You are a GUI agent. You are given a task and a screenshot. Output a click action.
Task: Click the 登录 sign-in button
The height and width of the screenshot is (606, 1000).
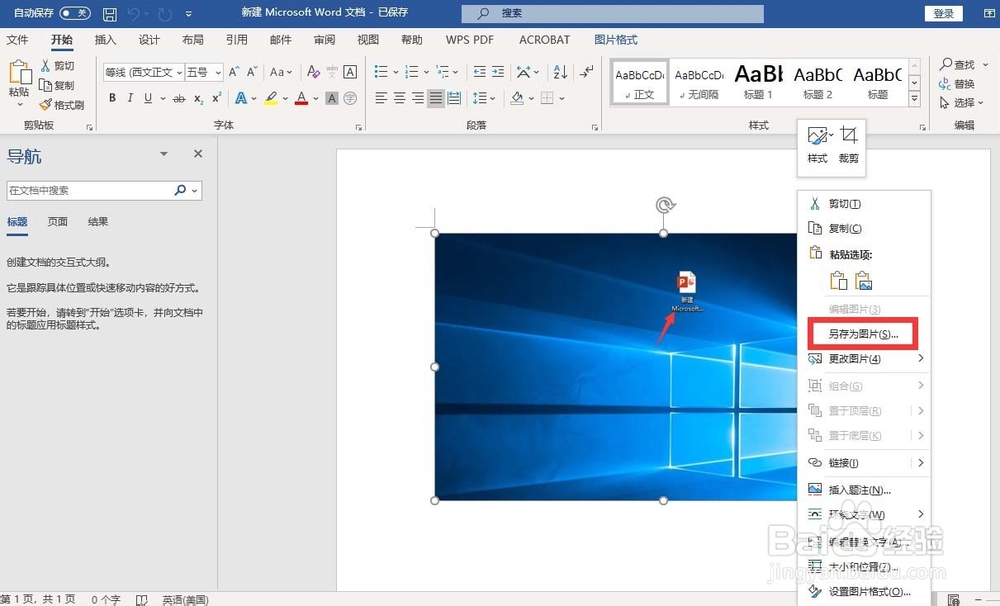[943, 13]
